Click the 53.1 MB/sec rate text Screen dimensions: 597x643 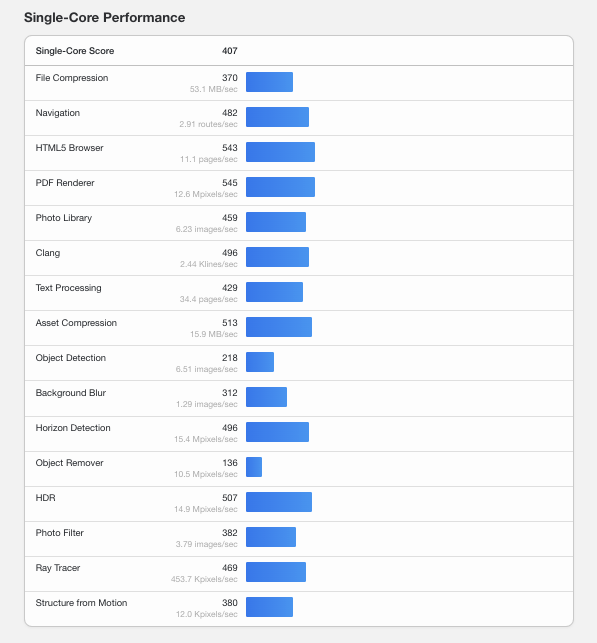pos(214,89)
